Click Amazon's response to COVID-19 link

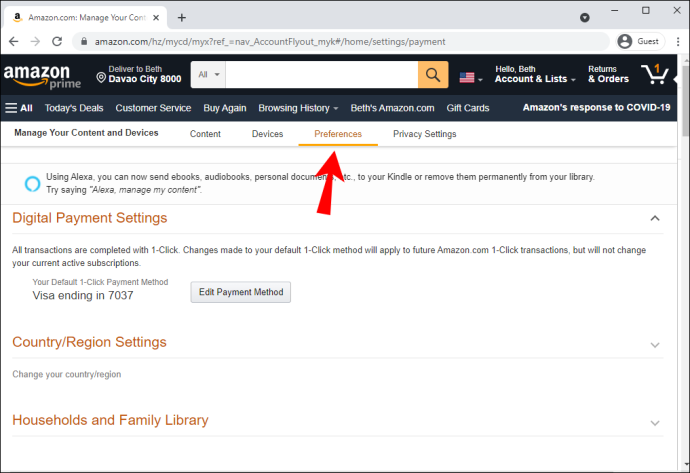[x=596, y=107]
